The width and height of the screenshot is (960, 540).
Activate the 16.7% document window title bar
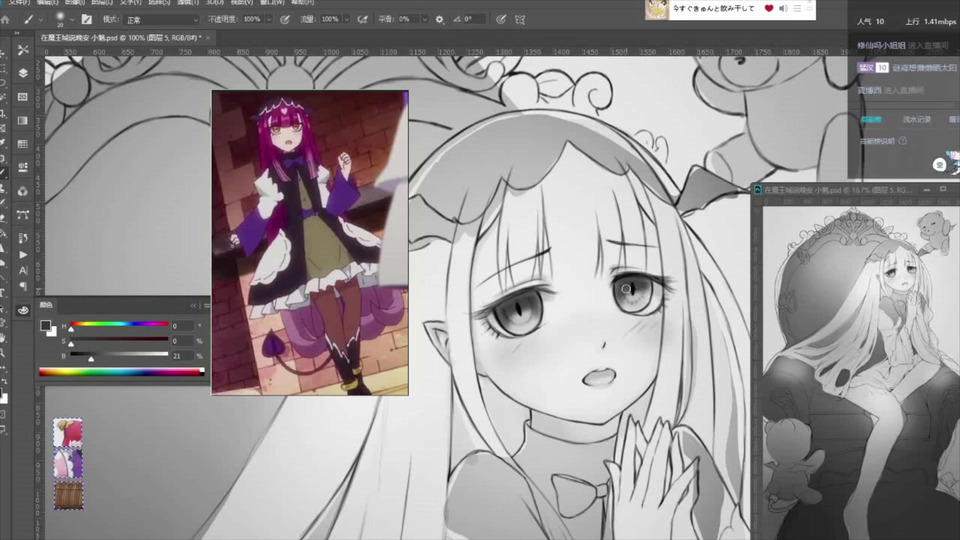(837, 190)
